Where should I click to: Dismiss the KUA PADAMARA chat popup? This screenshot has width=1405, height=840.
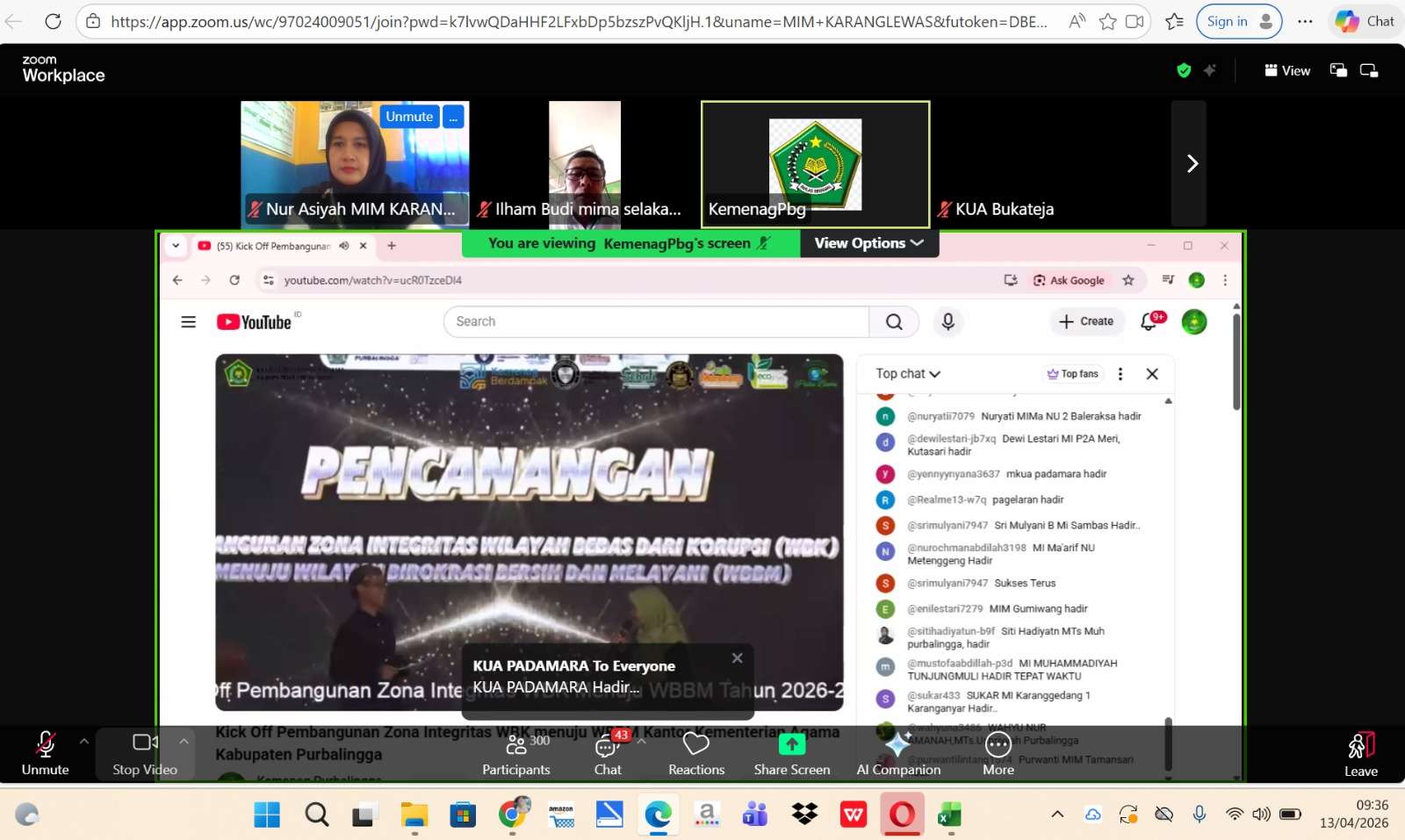(738, 657)
